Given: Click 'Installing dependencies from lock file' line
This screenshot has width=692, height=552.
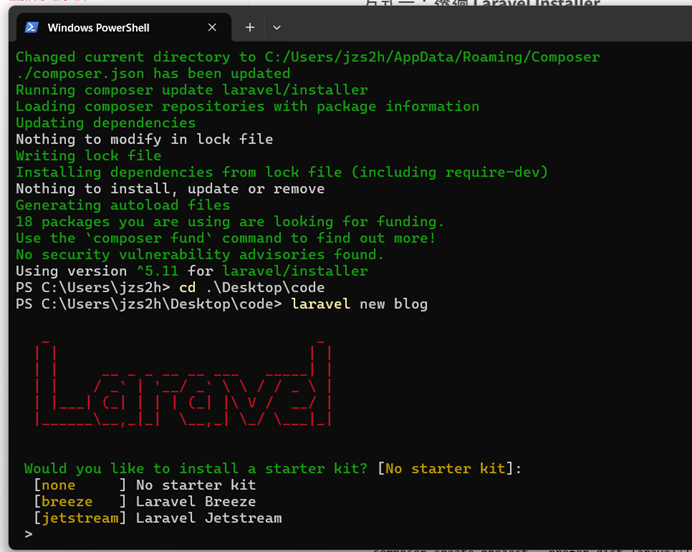Looking at the screenshot, I should coord(282,172).
